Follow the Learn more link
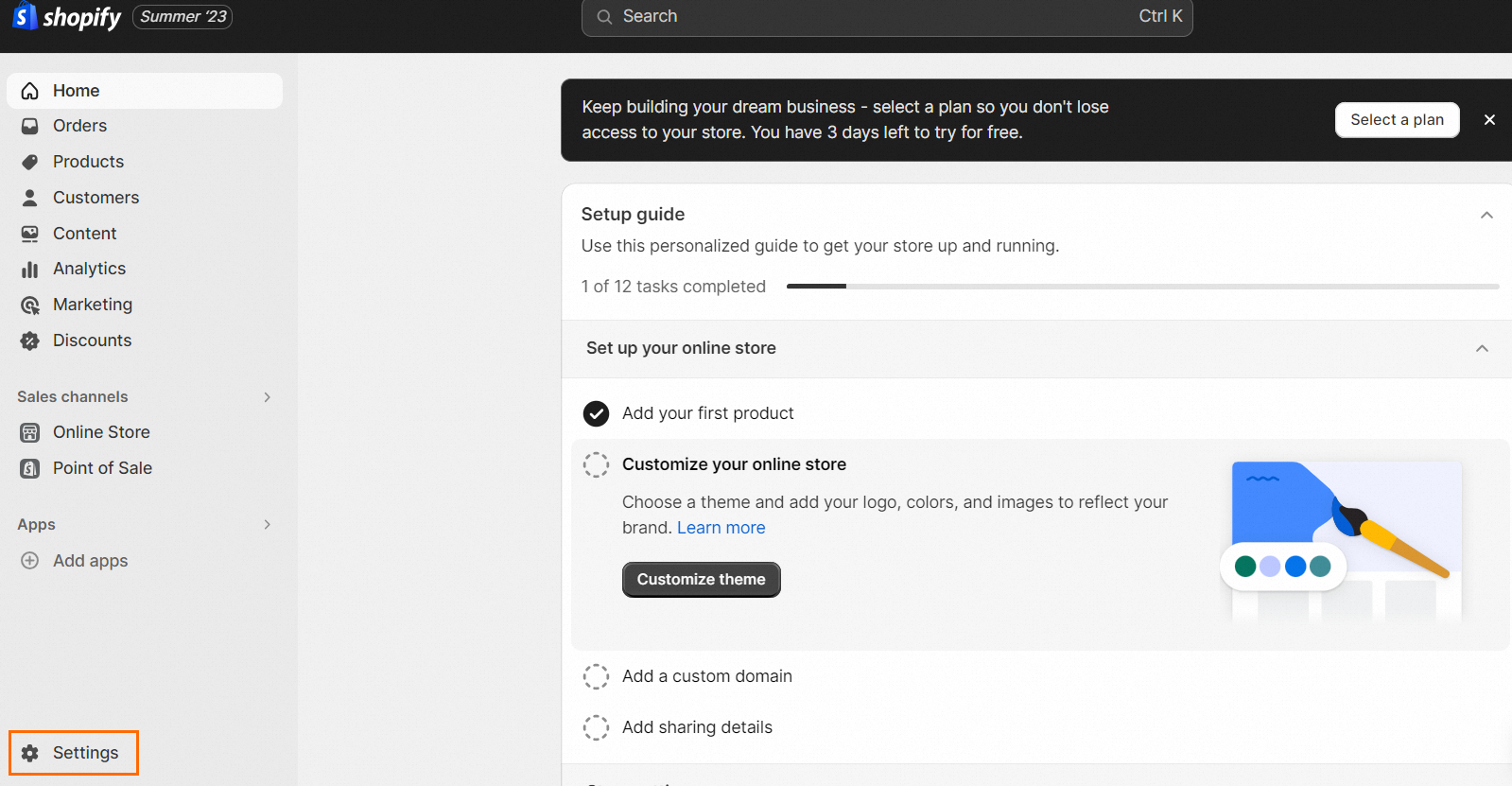The width and height of the screenshot is (1512, 786). 721,528
